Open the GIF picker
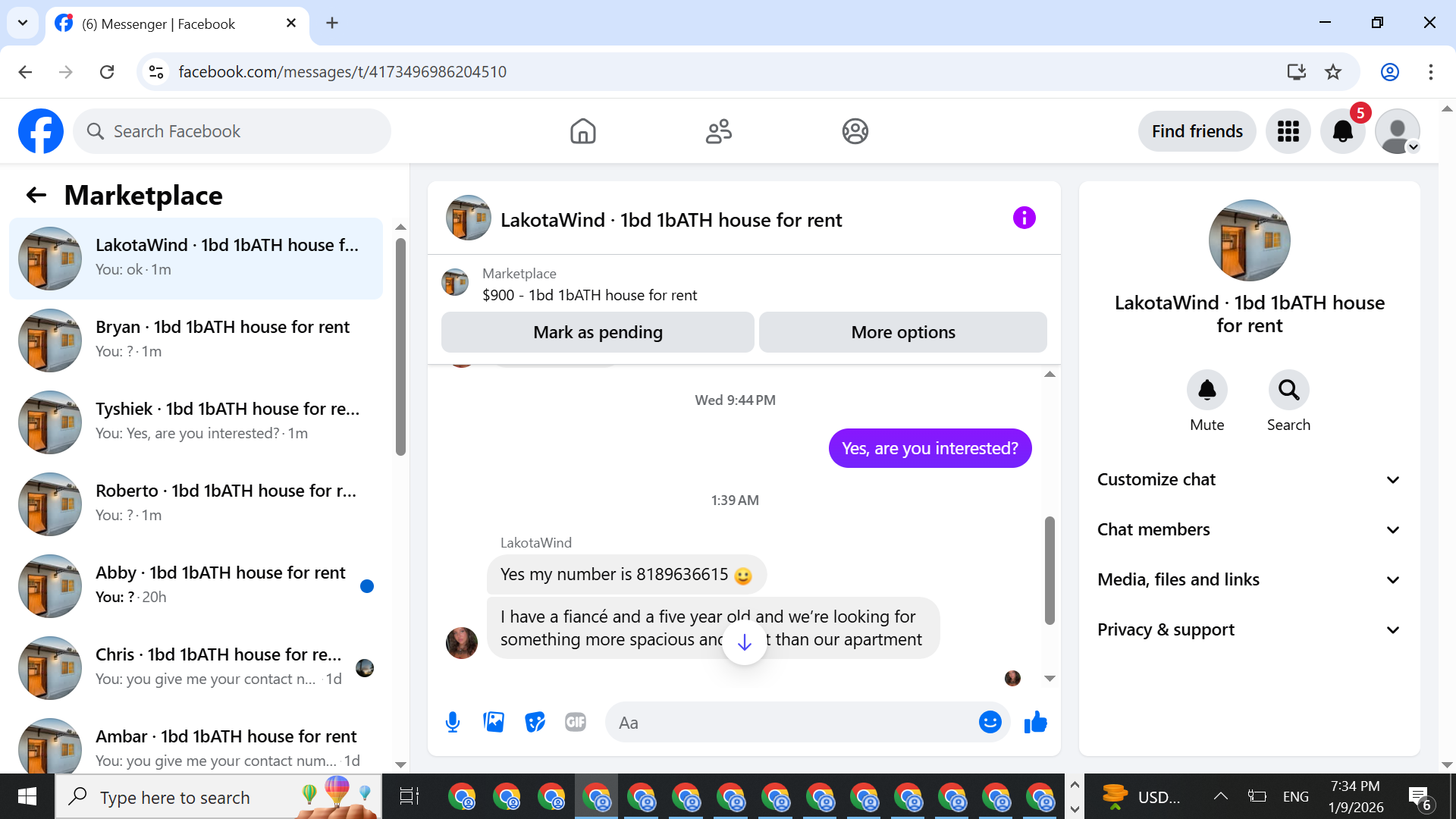The image size is (1456, 819). (x=576, y=722)
